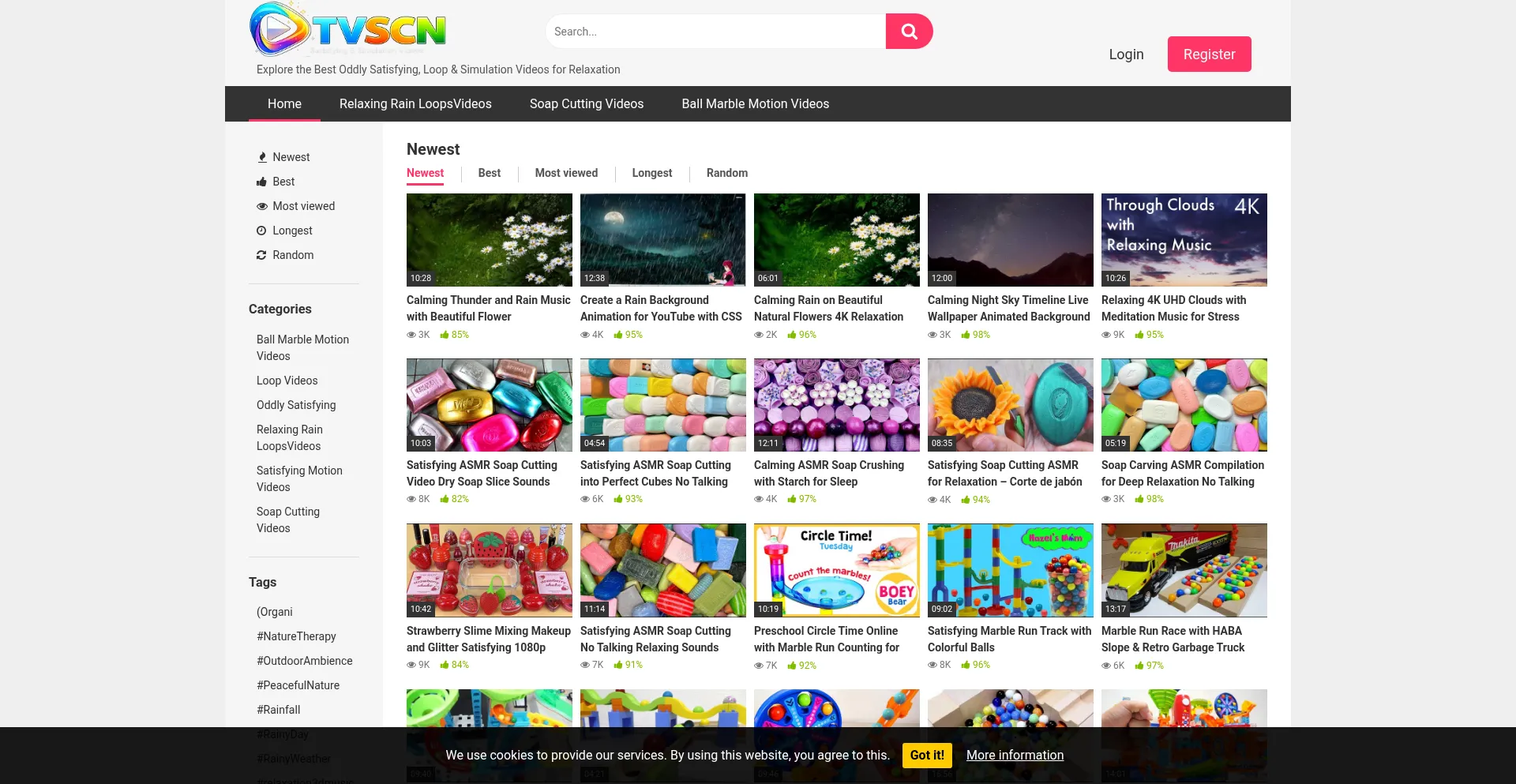Open Soap Cutting Videos sidebar category
Viewport: 1516px width, 784px height.
288,520
